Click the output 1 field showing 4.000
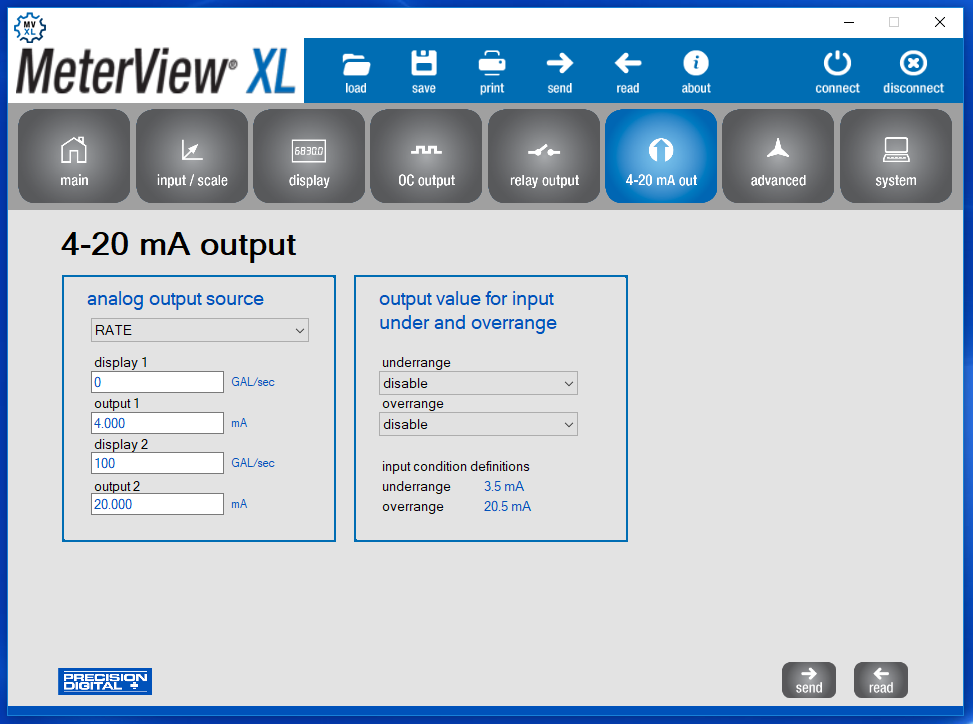973x724 pixels. [x=158, y=423]
